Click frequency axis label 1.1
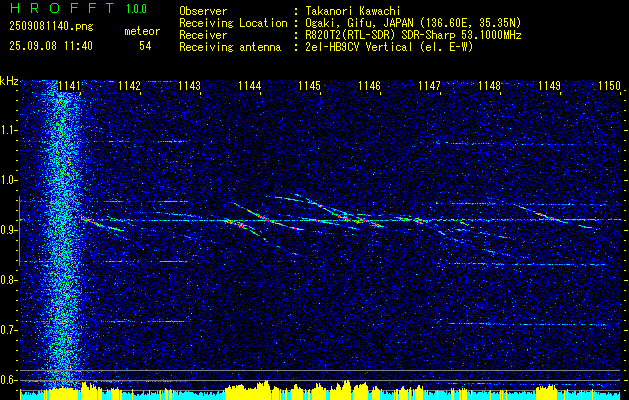 (x=8, y=130)
